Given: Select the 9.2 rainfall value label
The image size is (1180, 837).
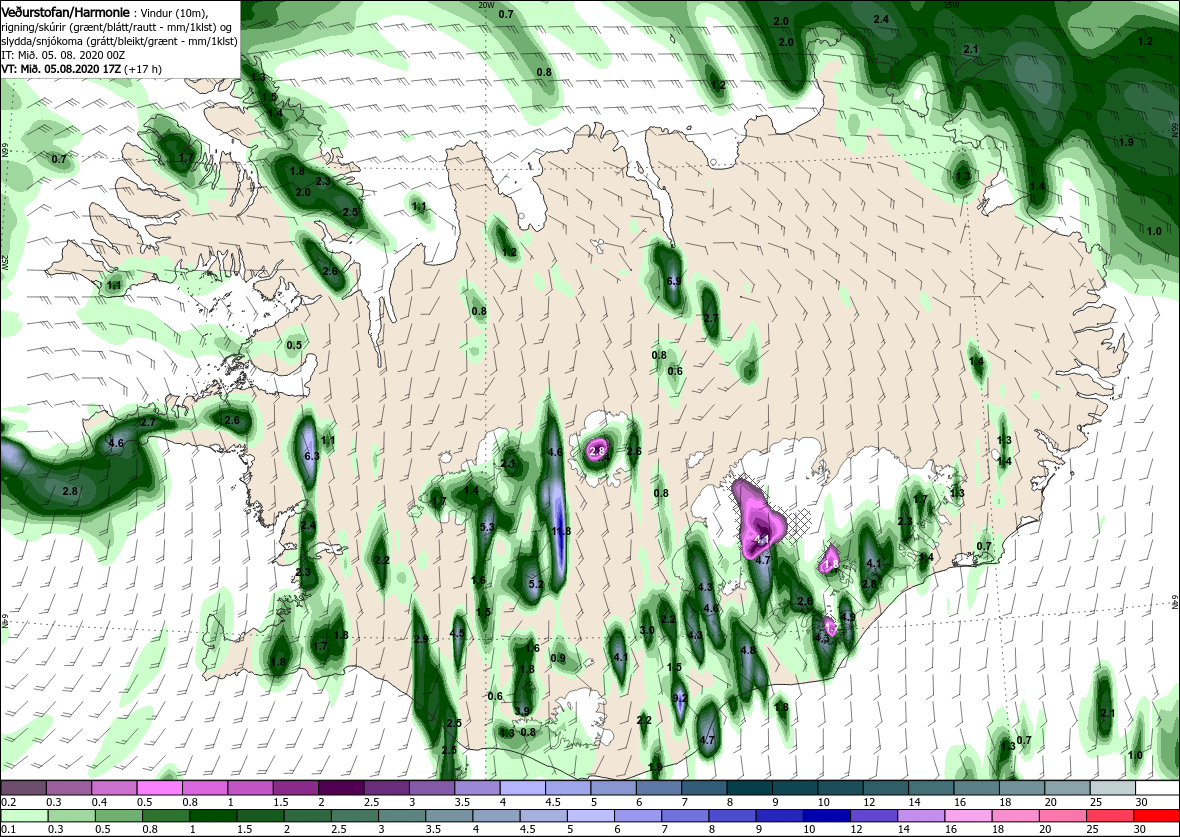Looking at the screenshot, I should coord(680,699).
